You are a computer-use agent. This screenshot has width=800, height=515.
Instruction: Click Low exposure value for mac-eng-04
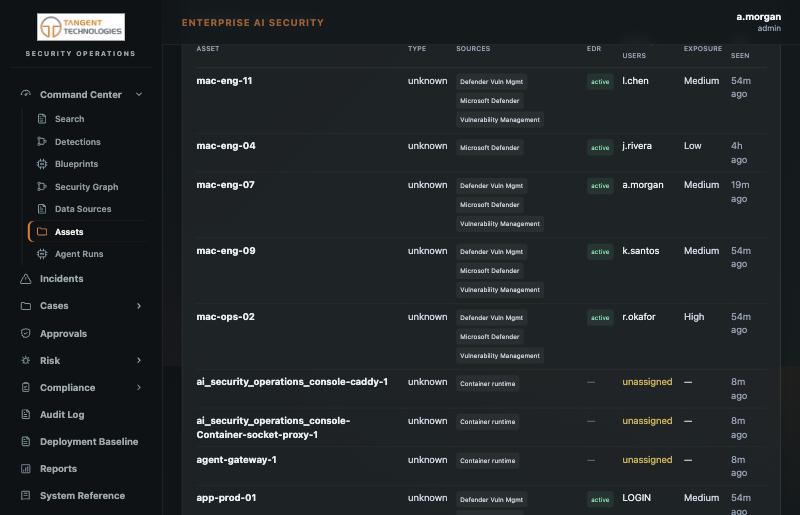[692, 145]
